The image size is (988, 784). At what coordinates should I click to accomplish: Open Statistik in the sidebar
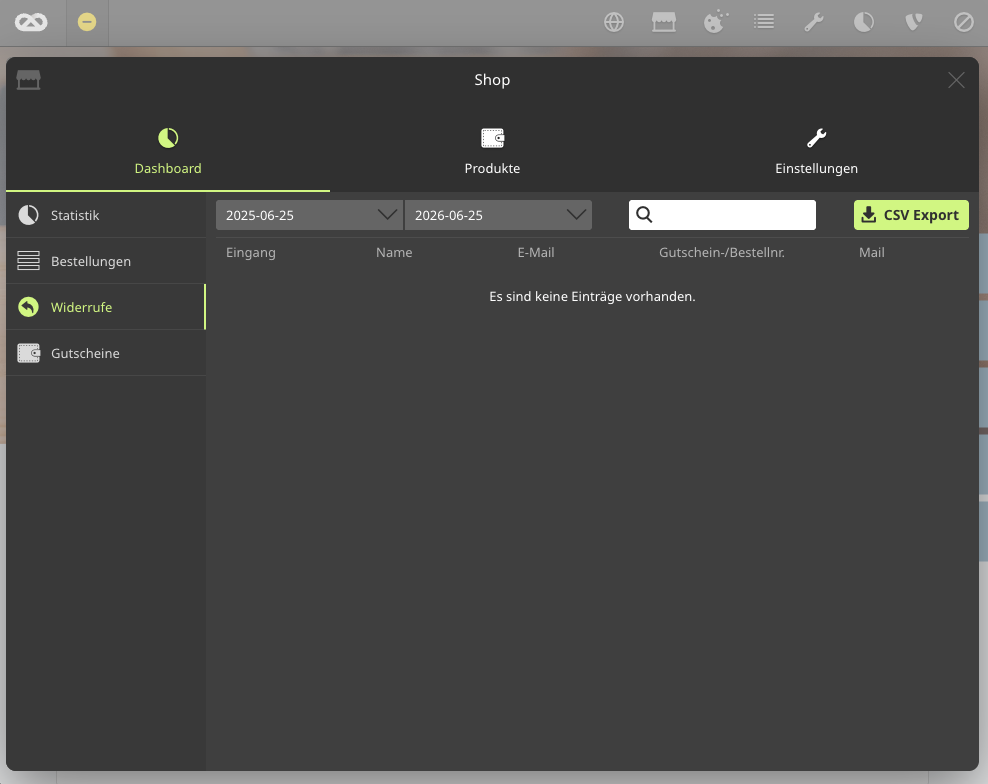coord(106,215)
